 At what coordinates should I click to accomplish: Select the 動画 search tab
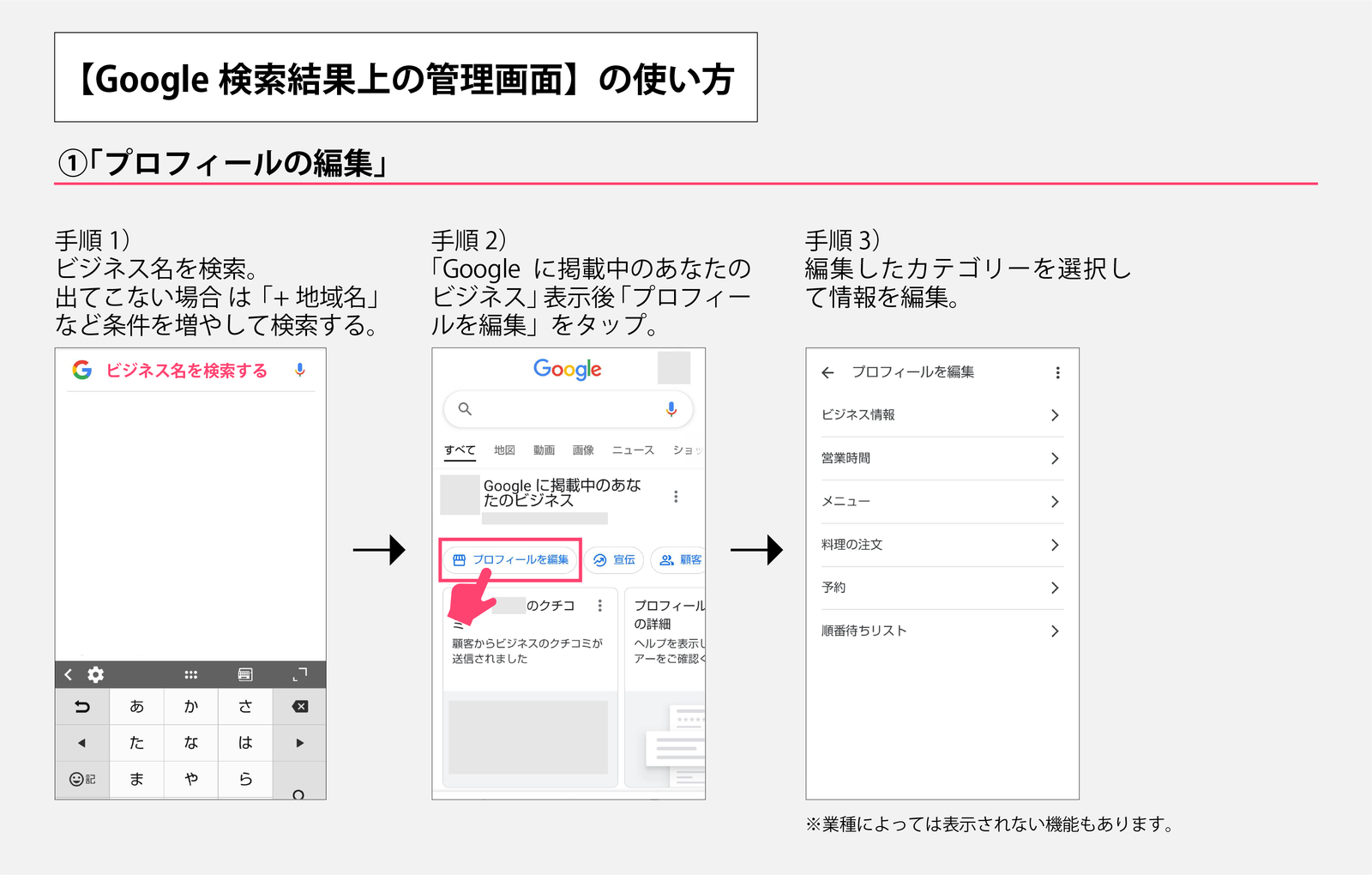[x=544, y=450]
